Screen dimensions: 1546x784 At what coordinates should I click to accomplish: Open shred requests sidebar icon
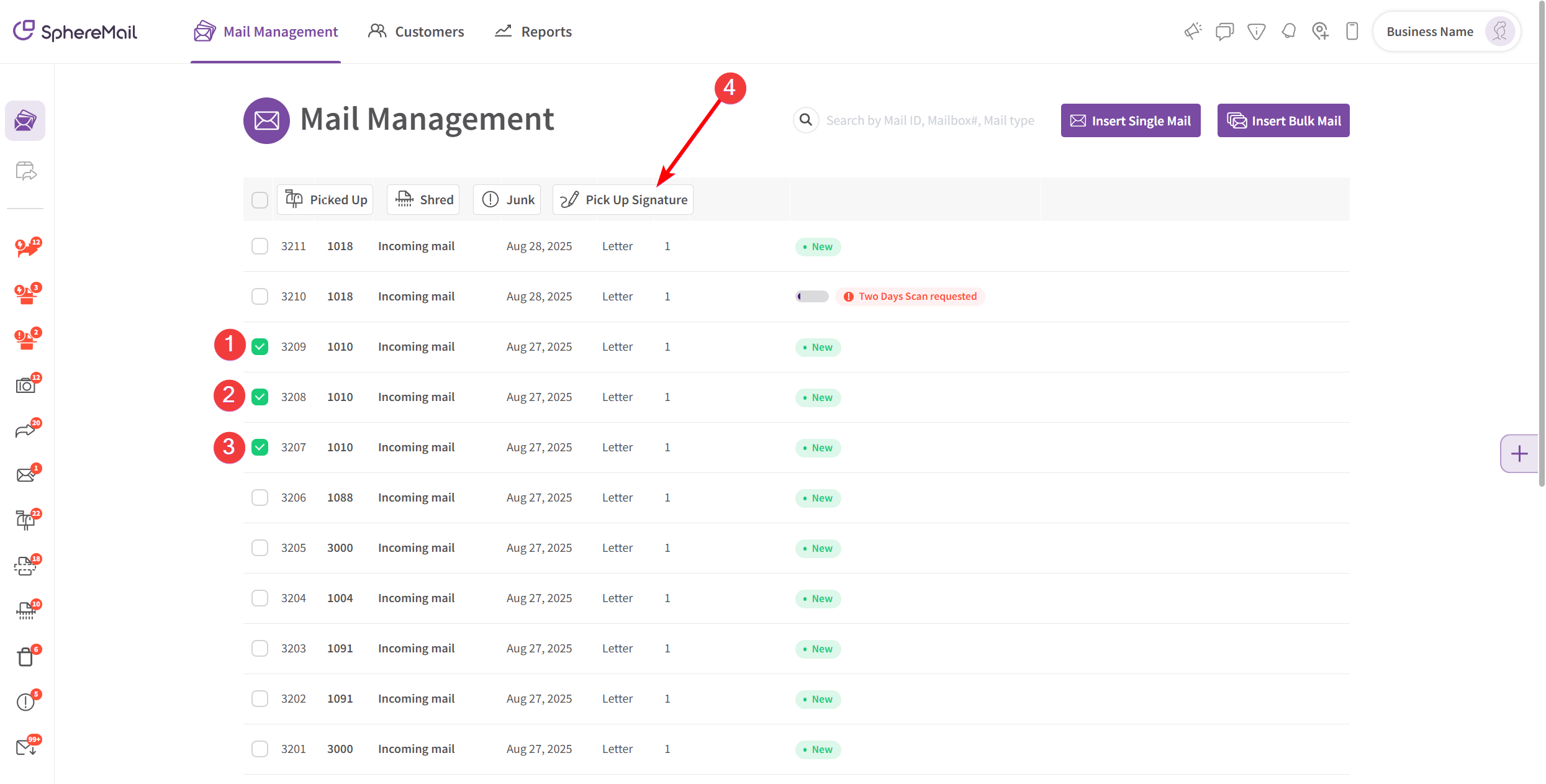pos(26,611)
